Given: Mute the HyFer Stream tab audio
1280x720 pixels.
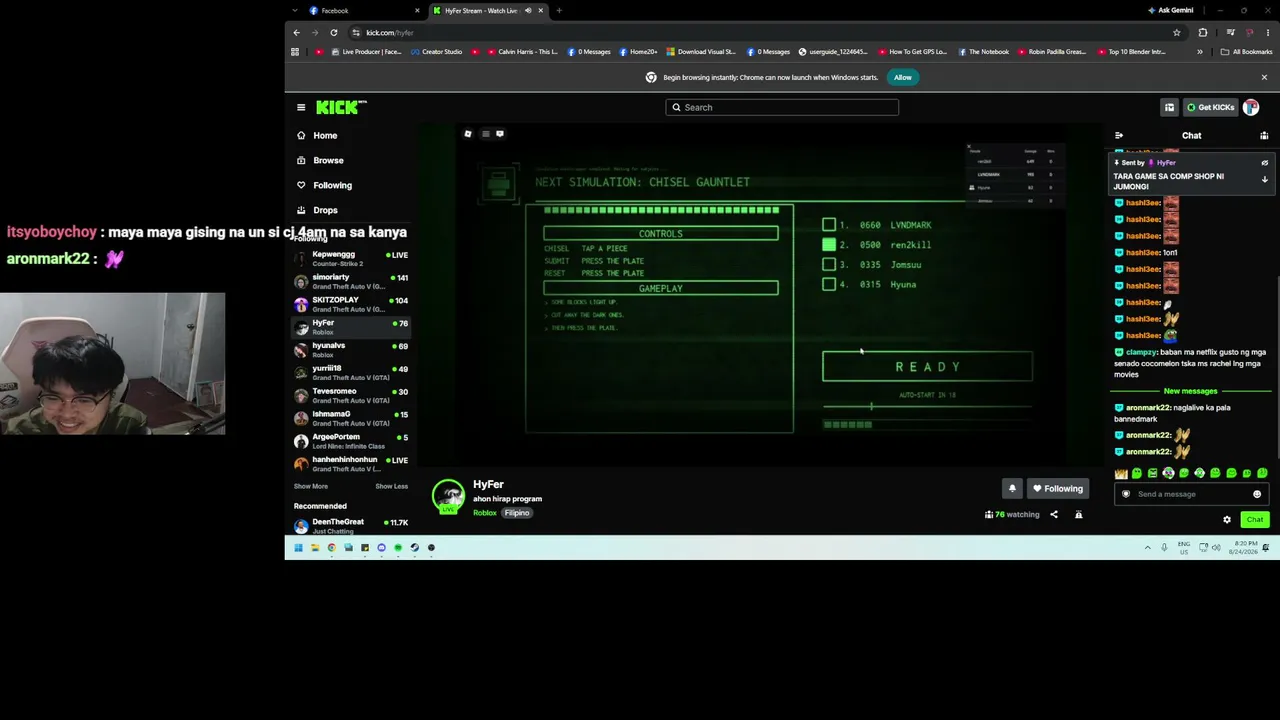Looking at the screenshot, I should 528,11.
